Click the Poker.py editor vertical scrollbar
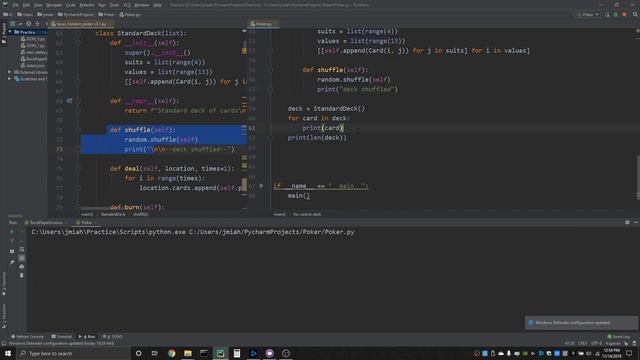Image resolution: width=640 pixels, height=360 pixels. 637,178
